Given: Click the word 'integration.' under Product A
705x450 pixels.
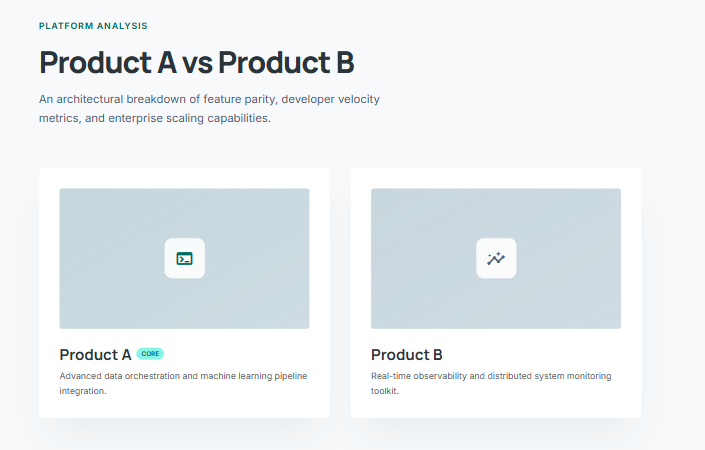Looking at the screenshot, I should pos(83,391).
